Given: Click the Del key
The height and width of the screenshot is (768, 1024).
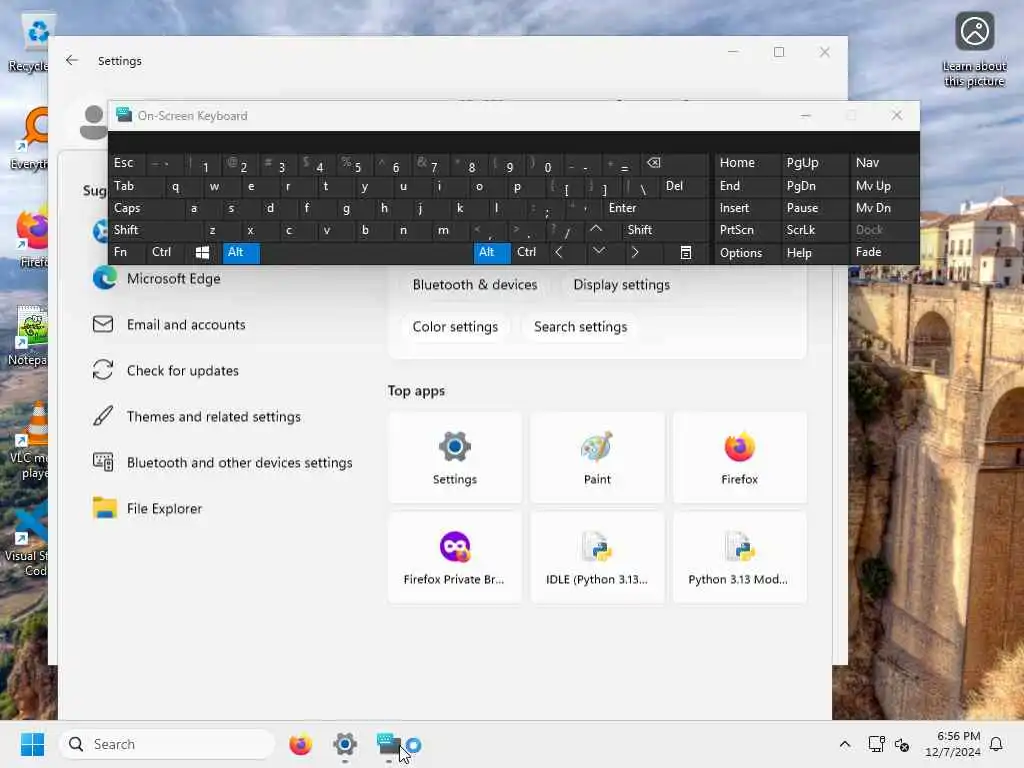Looking at the screenshot, I should 684,186.
